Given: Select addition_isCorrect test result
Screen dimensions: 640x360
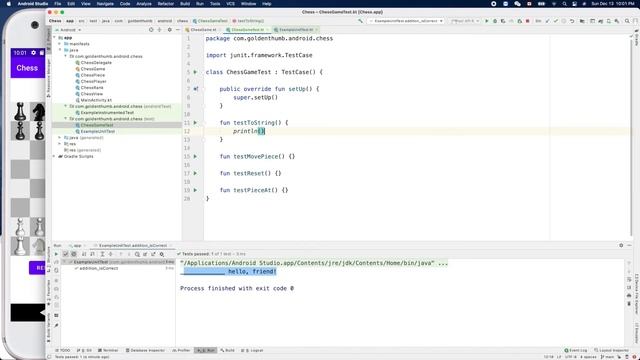Looking at the screenshot, I should tap(98, 268).
